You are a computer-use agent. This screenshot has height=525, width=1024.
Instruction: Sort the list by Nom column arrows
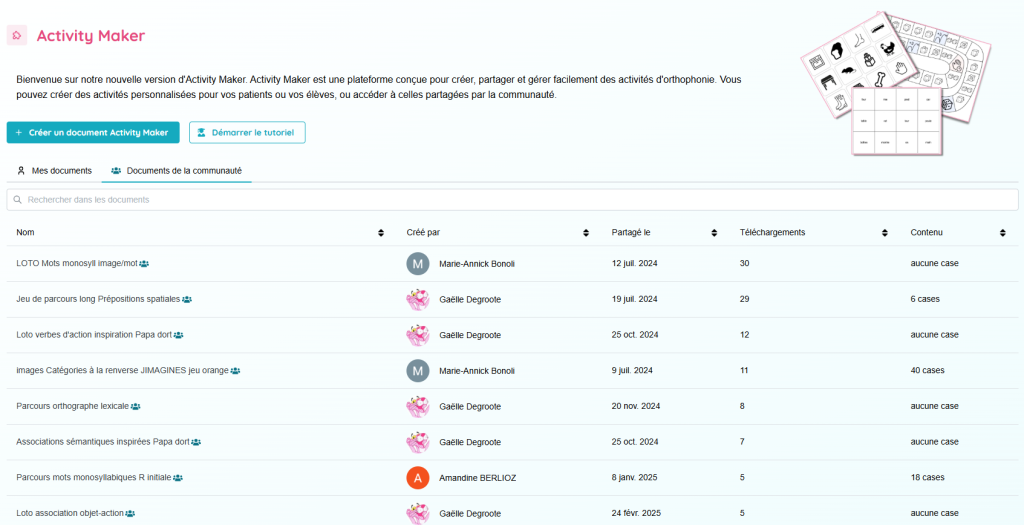(381, 233)
